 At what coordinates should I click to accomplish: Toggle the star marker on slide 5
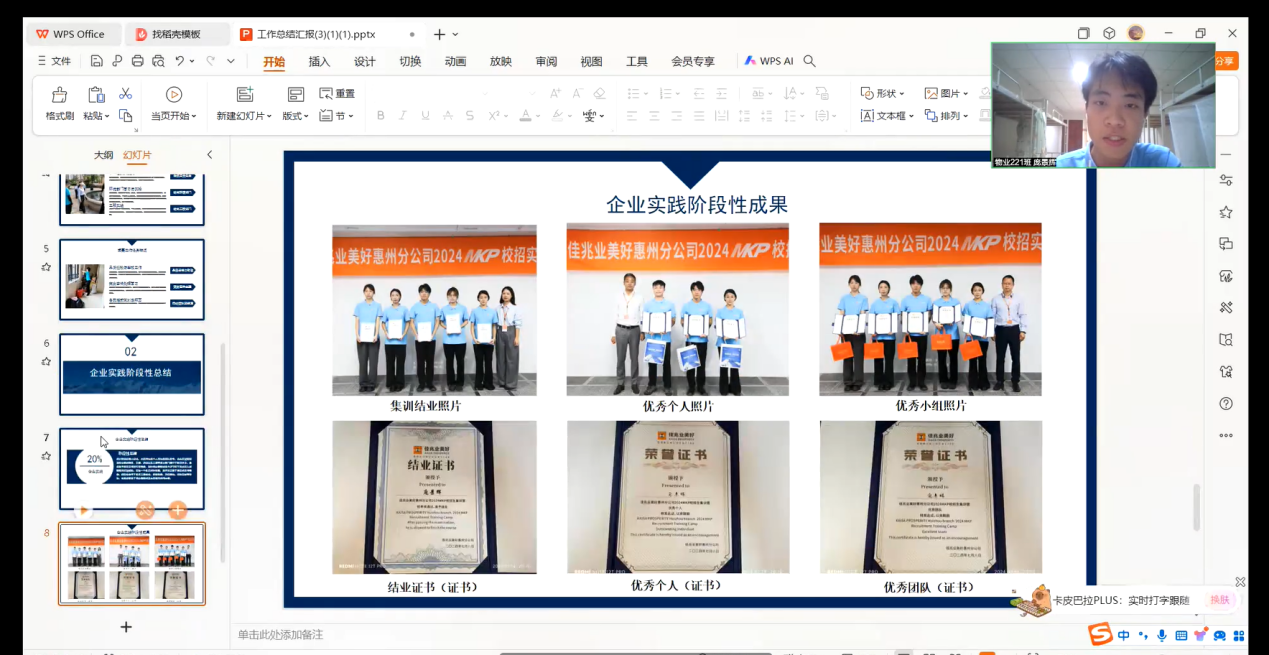(x=46, y=267)
